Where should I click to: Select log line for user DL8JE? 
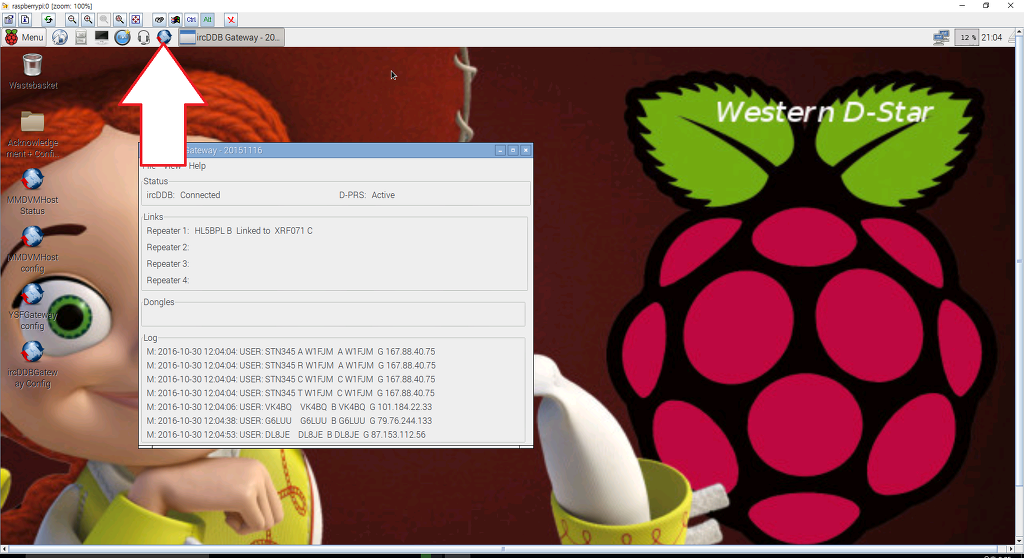pyautogui.click(x=286, y=434)
